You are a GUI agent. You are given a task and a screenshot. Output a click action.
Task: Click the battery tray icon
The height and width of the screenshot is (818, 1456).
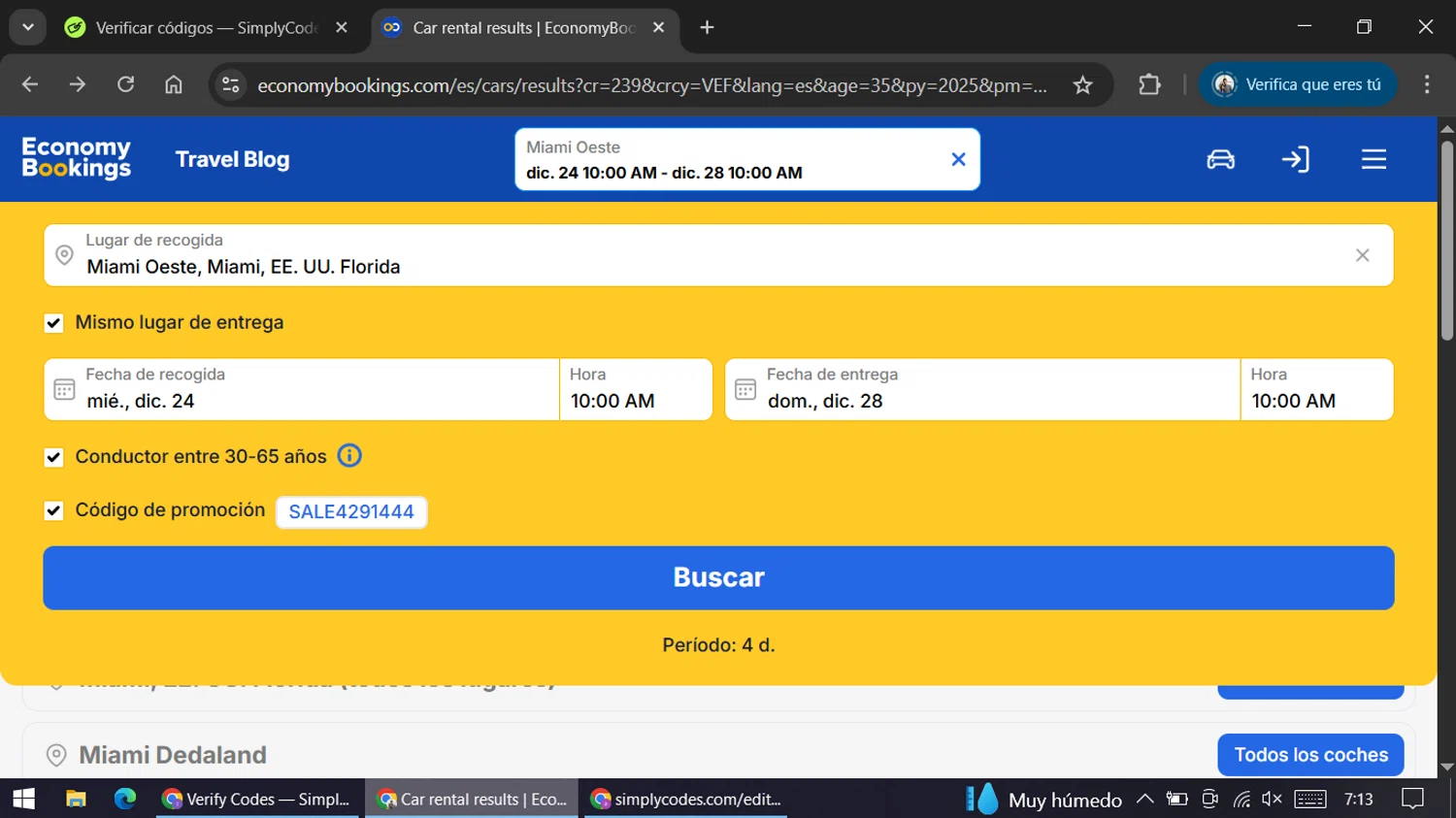click(1177, 799)
